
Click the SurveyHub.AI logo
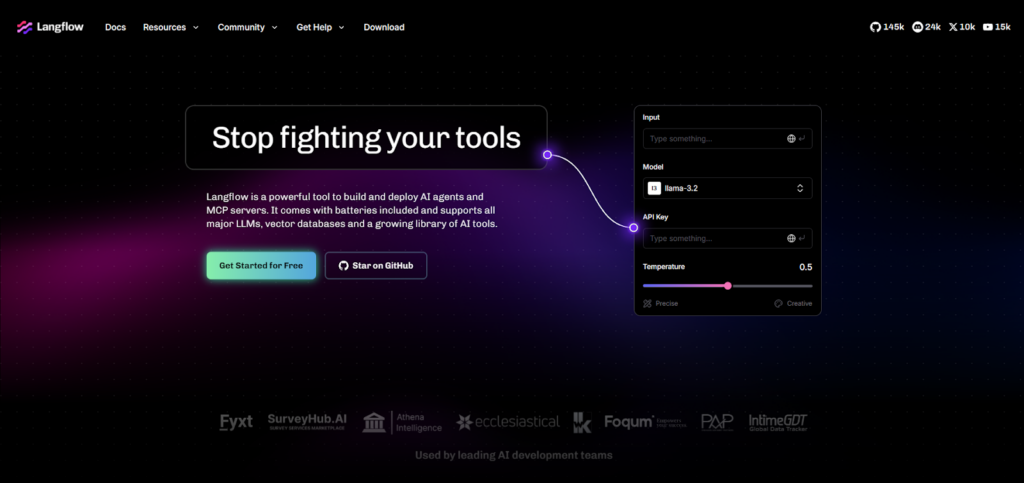pyautogui.click(x=306, y=422)
